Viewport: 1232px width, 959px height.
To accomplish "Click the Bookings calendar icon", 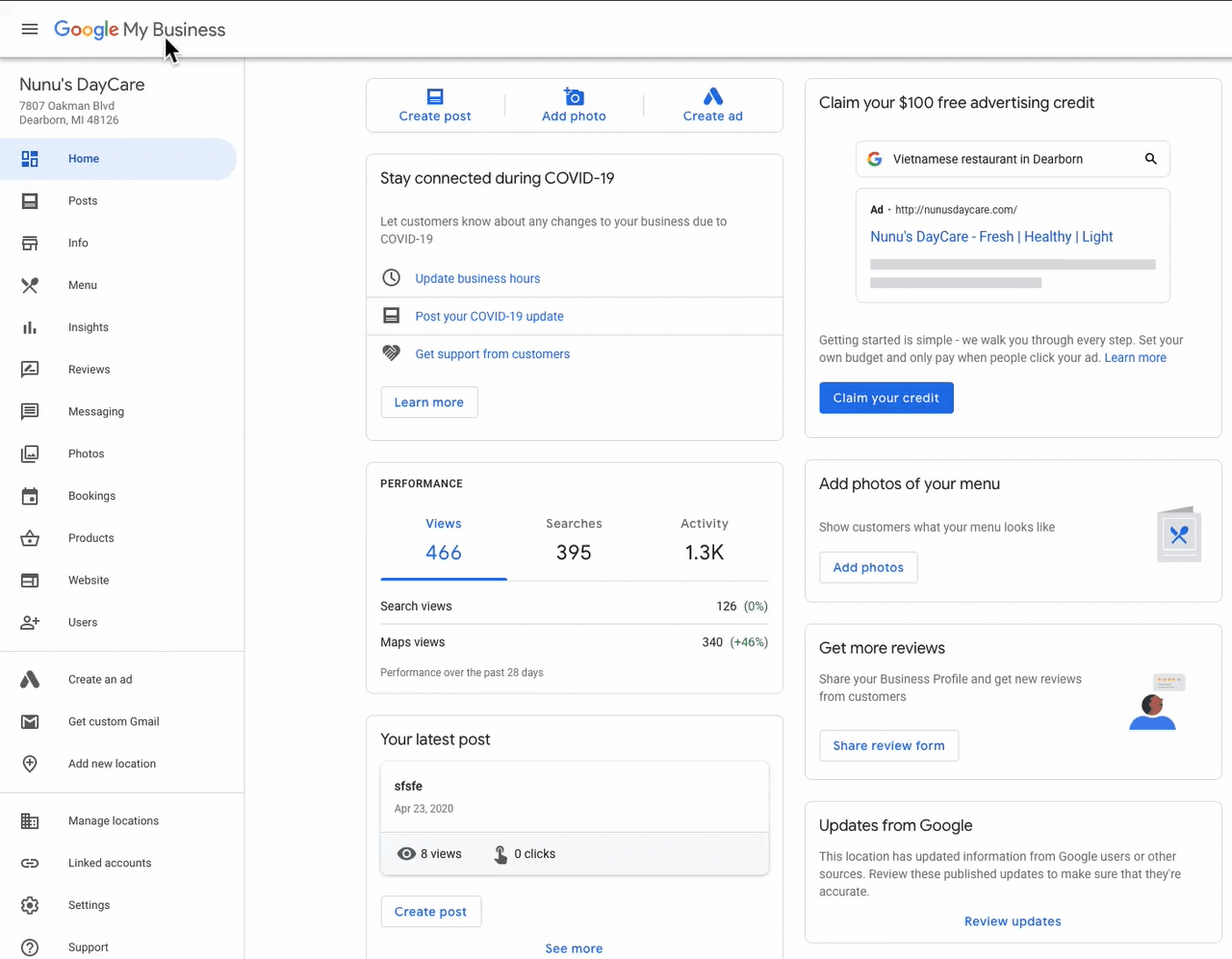I will (x=30, y=496).
